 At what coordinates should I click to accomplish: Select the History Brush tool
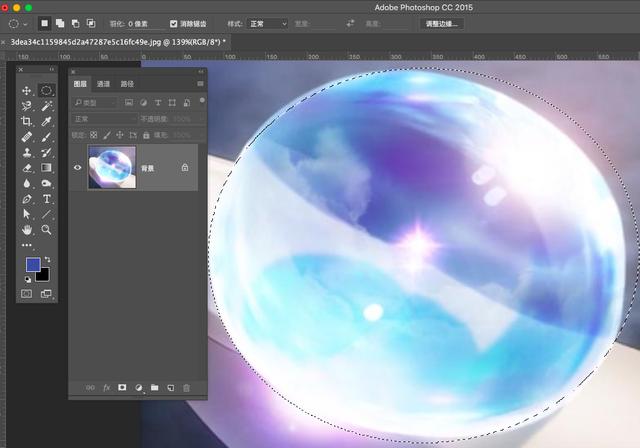(x=46, y=153)
